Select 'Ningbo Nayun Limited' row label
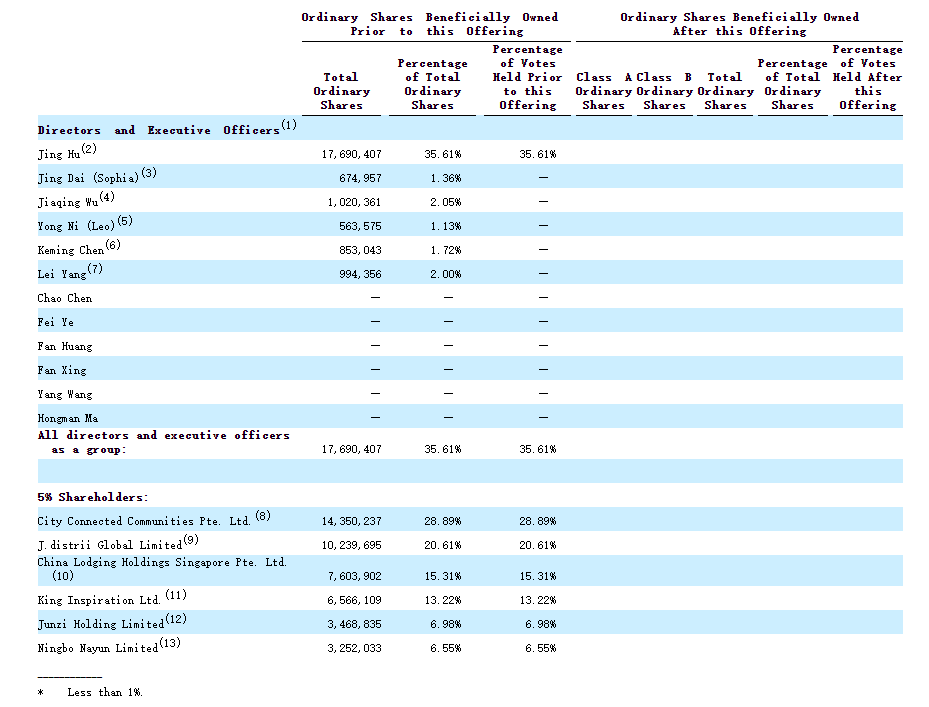Viewport: 929px width, 707px height. click(98, 648)
